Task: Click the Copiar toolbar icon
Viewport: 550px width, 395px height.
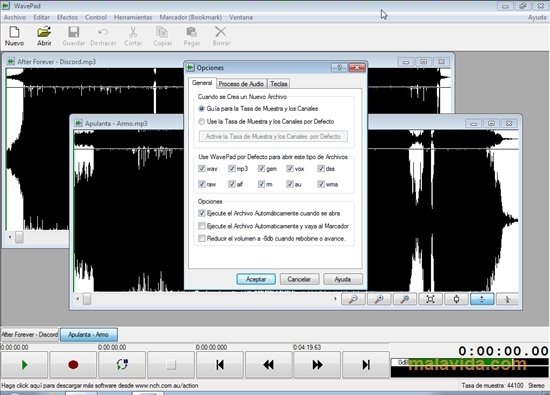Action: (162, 36)
